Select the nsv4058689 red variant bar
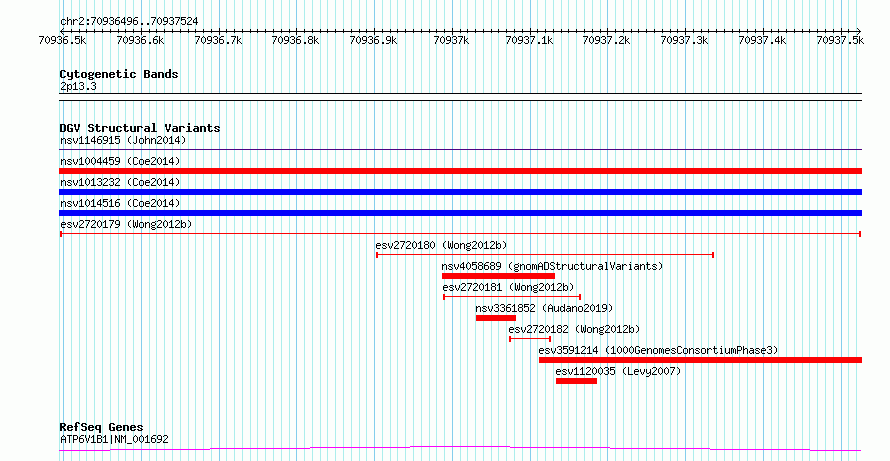 click(x=498, y=276)
